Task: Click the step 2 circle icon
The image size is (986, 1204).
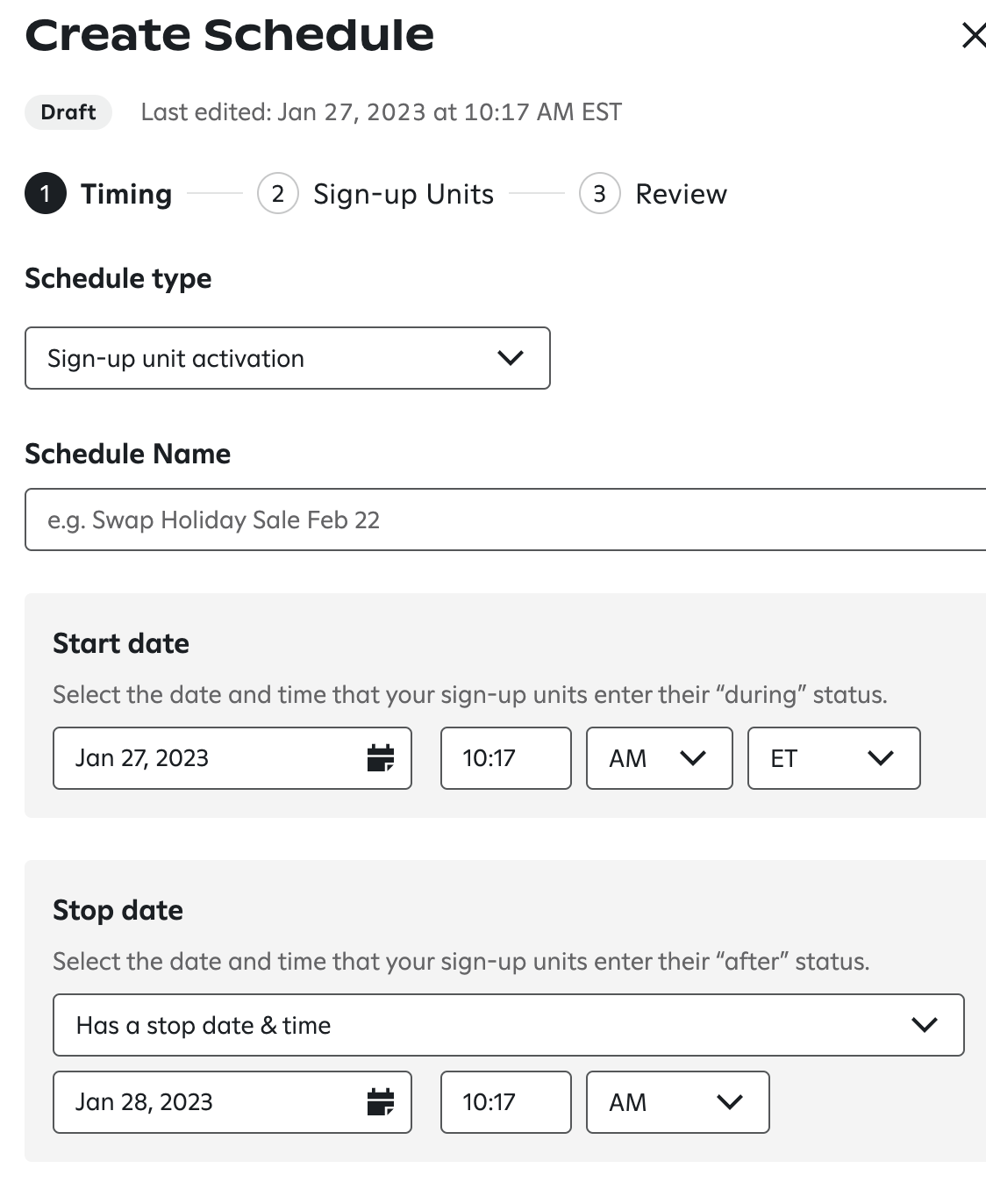Action: click(278, 194)
